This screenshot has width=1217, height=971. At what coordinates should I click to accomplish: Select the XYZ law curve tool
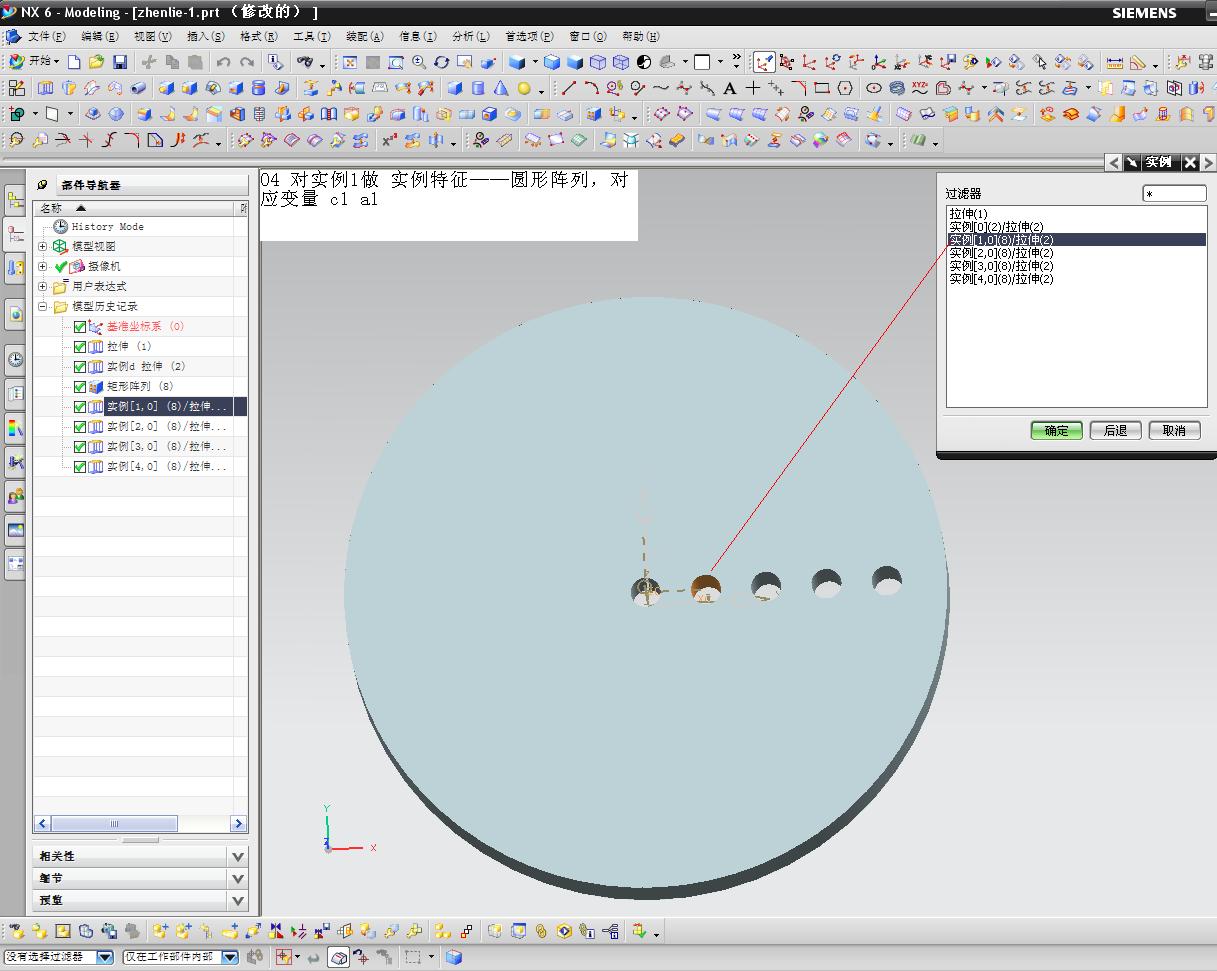[x=920, y=88]
